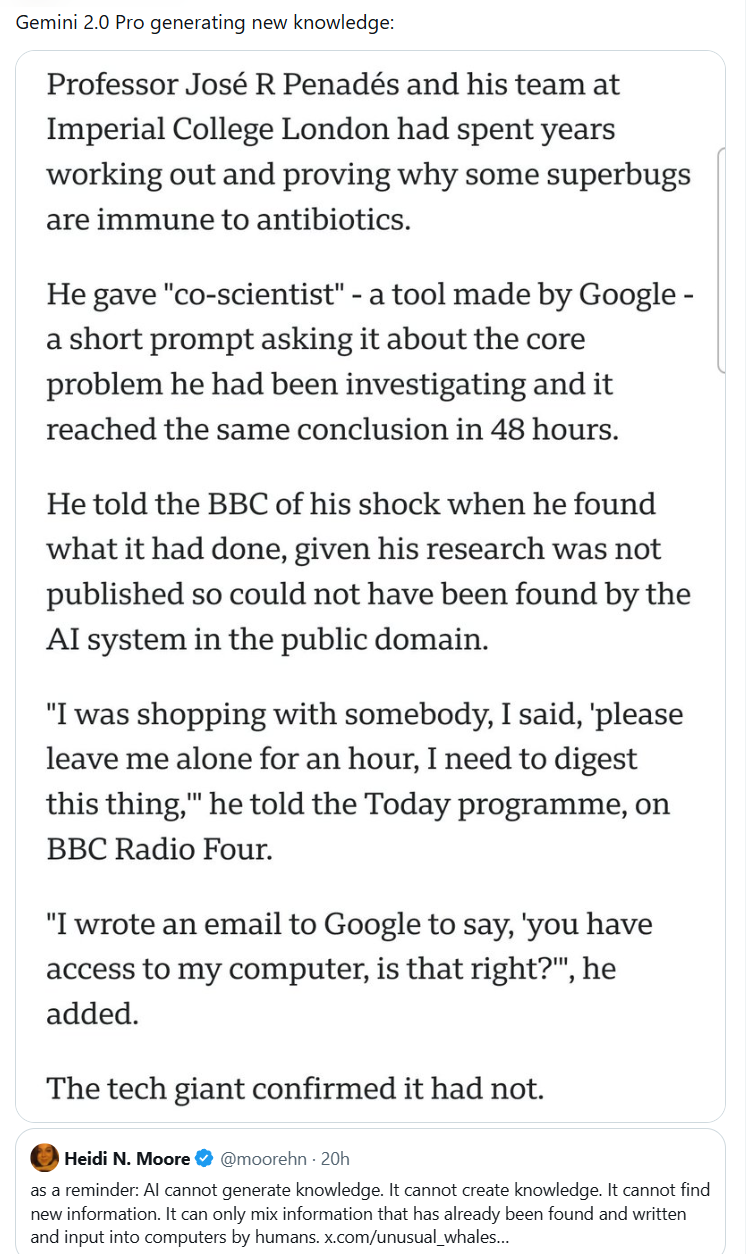
Task: Click the 'BBC Radio Four' text
Action: pos(159,848)
